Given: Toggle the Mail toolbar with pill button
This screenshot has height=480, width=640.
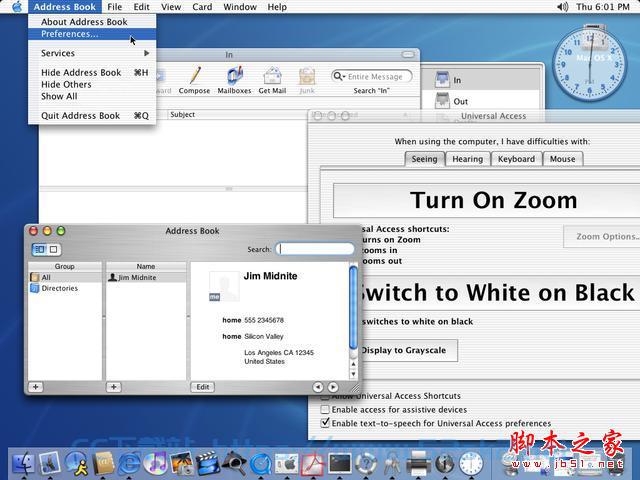Looking at the screenshot, I should pos(407,54).
